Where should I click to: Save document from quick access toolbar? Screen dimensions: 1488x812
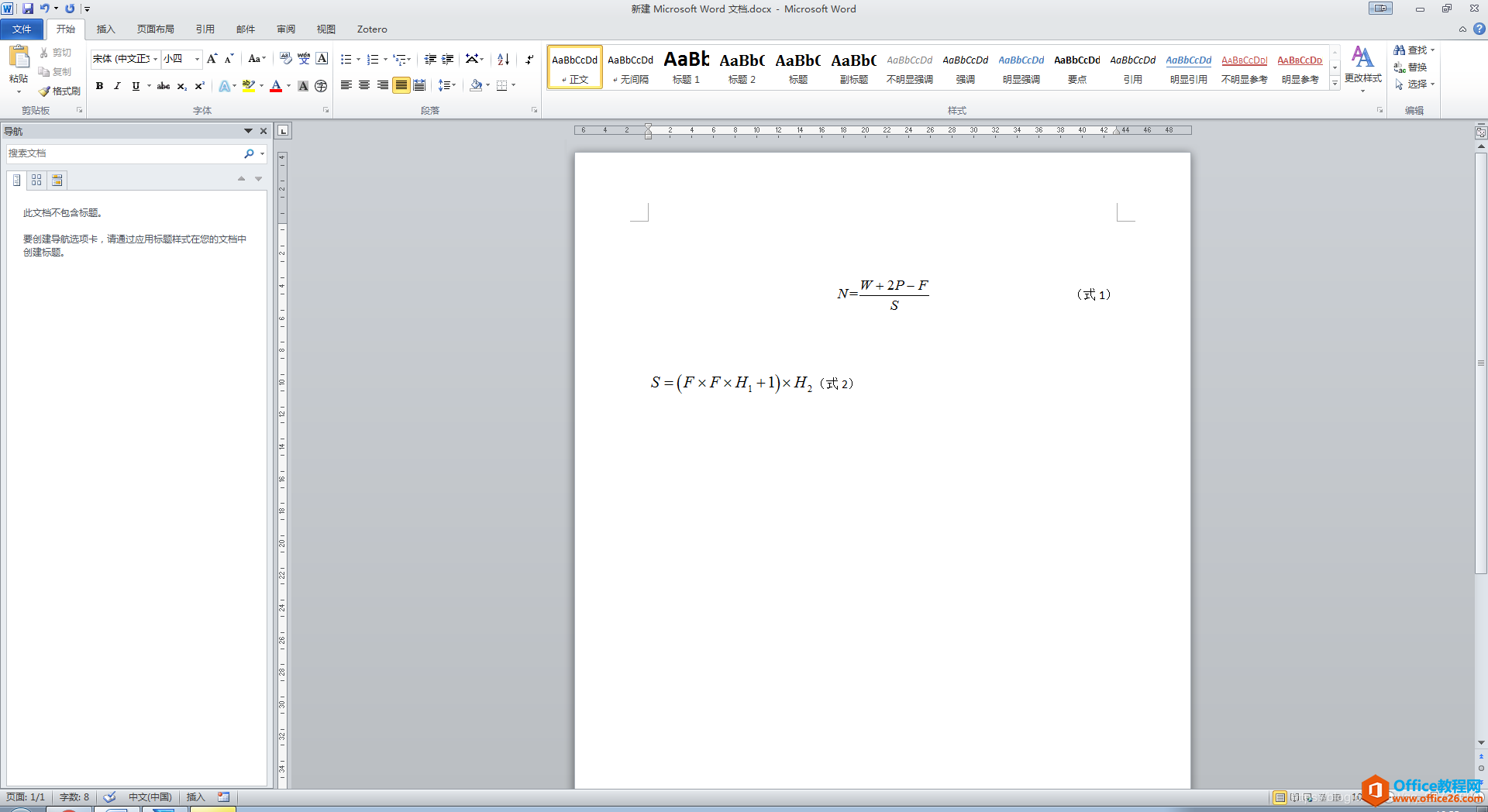click(28, 9)
